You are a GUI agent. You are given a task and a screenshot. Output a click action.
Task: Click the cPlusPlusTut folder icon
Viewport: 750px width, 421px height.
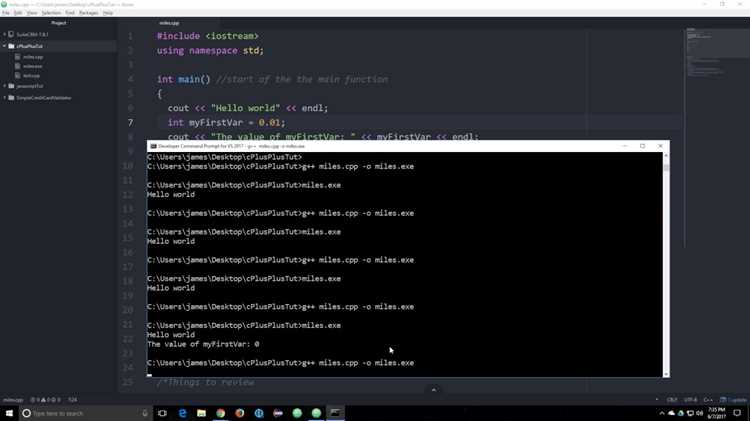(x=11, y=46)
